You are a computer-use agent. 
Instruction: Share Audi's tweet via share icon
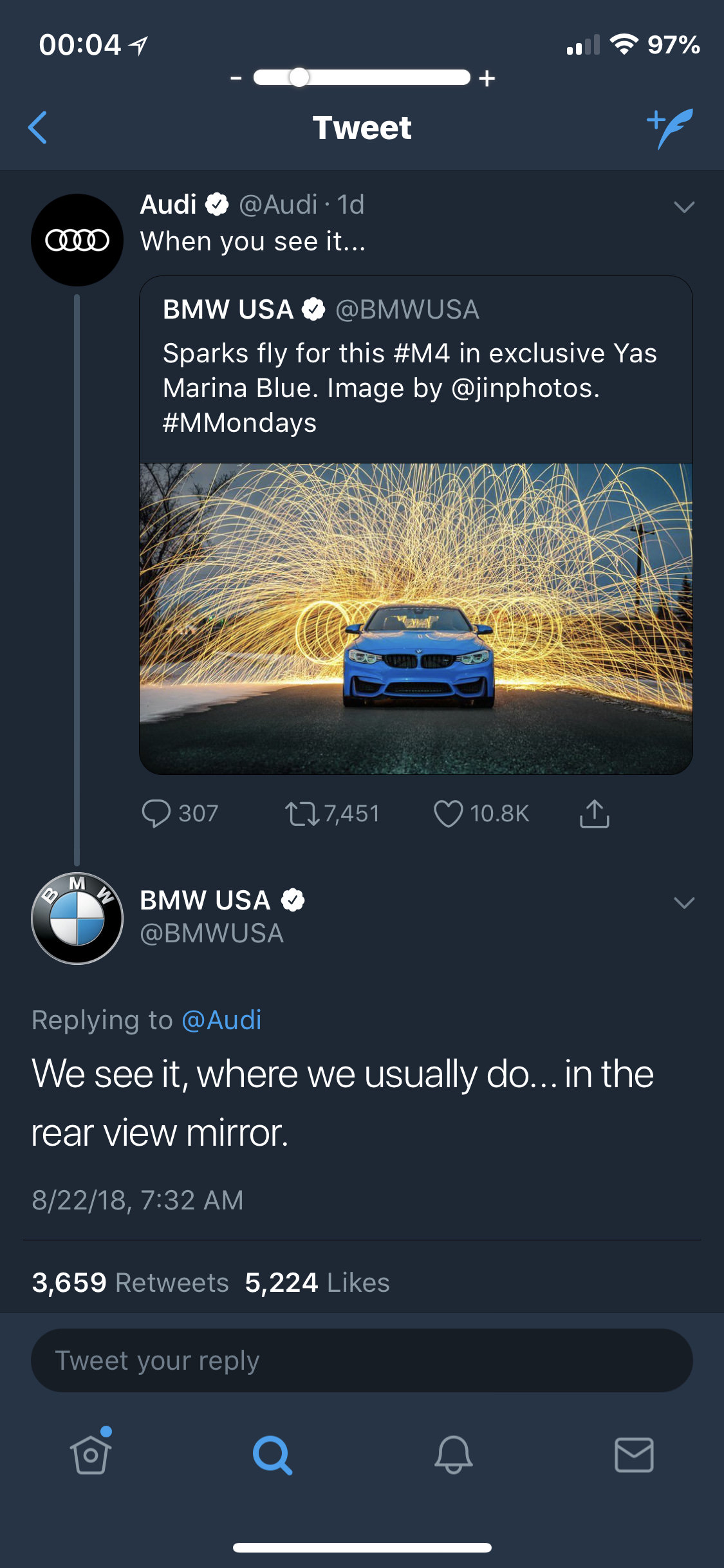[x=594, y=813]
